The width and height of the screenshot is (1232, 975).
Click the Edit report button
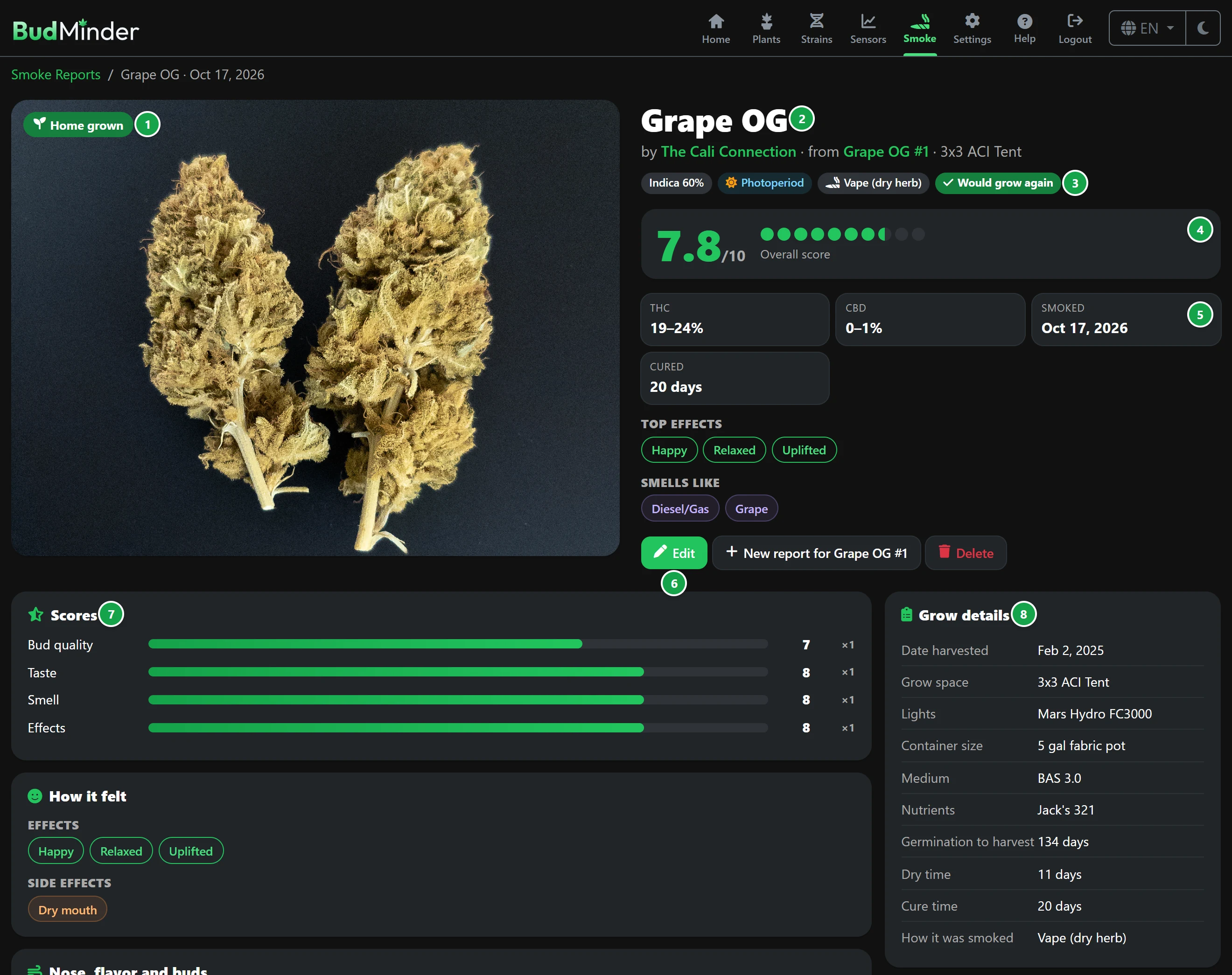(674, 552)
